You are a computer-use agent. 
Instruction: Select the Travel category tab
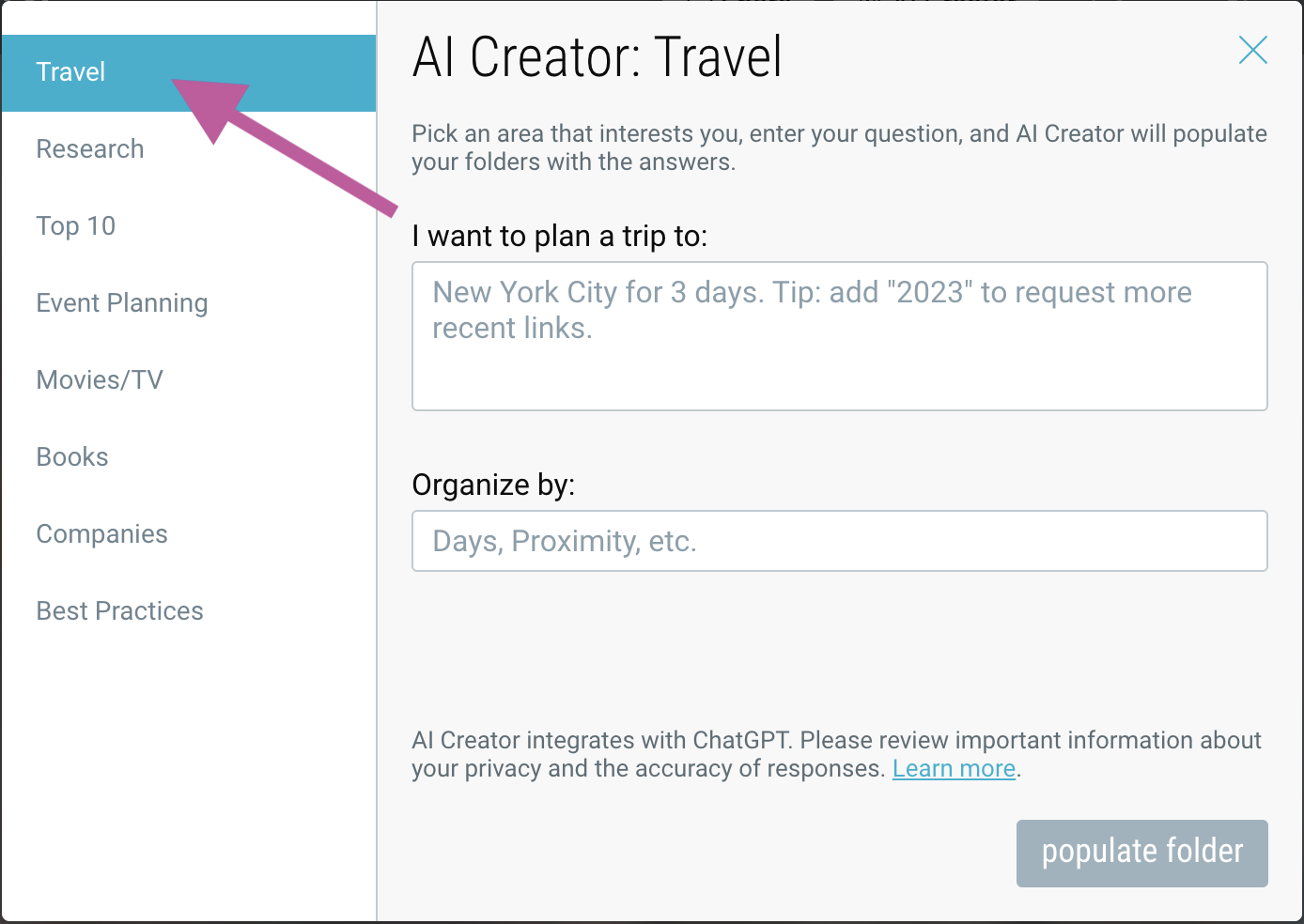[70, 71]
